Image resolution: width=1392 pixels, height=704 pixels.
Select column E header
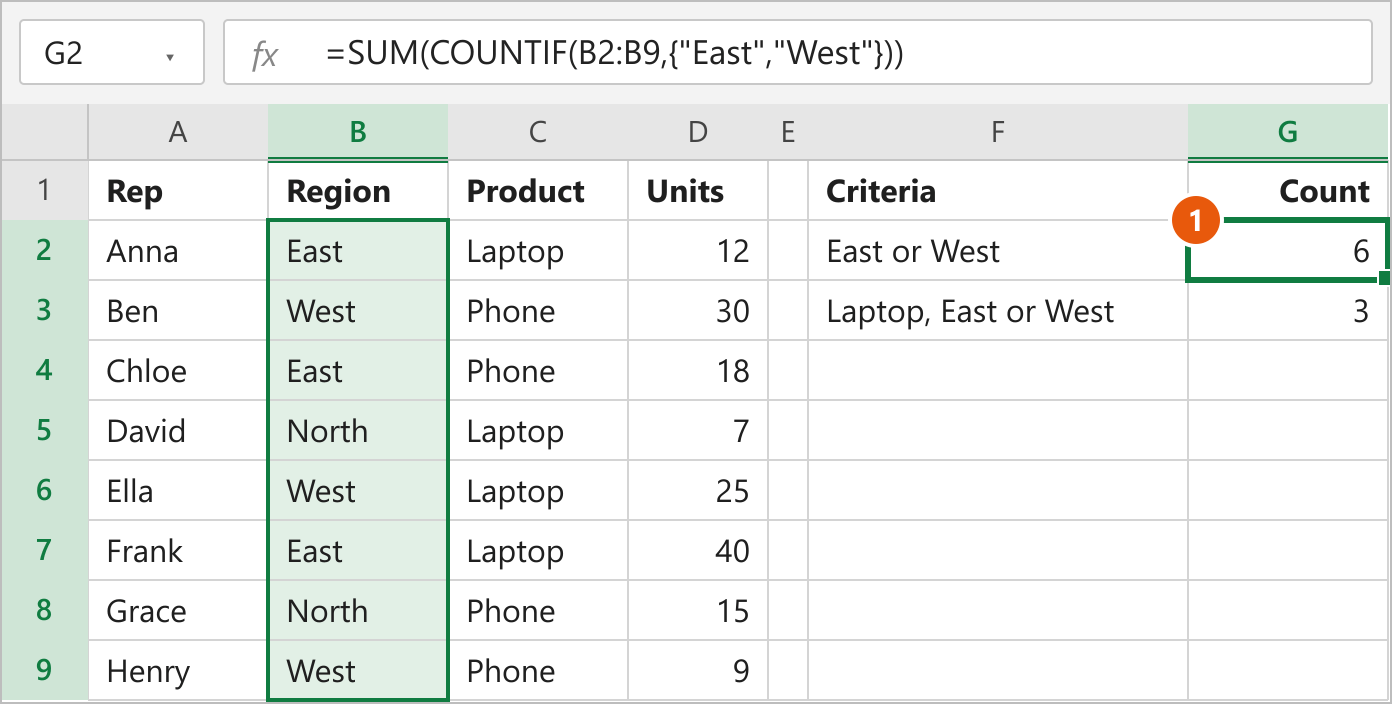click(x=788, y=131)
